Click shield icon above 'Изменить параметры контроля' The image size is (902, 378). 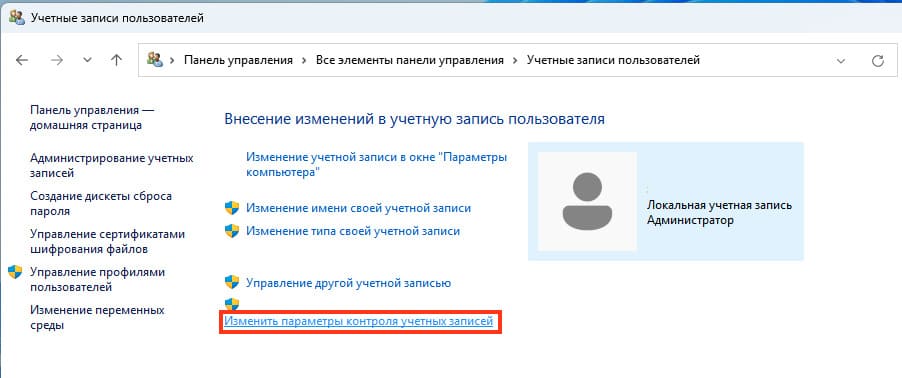point(232,304)
